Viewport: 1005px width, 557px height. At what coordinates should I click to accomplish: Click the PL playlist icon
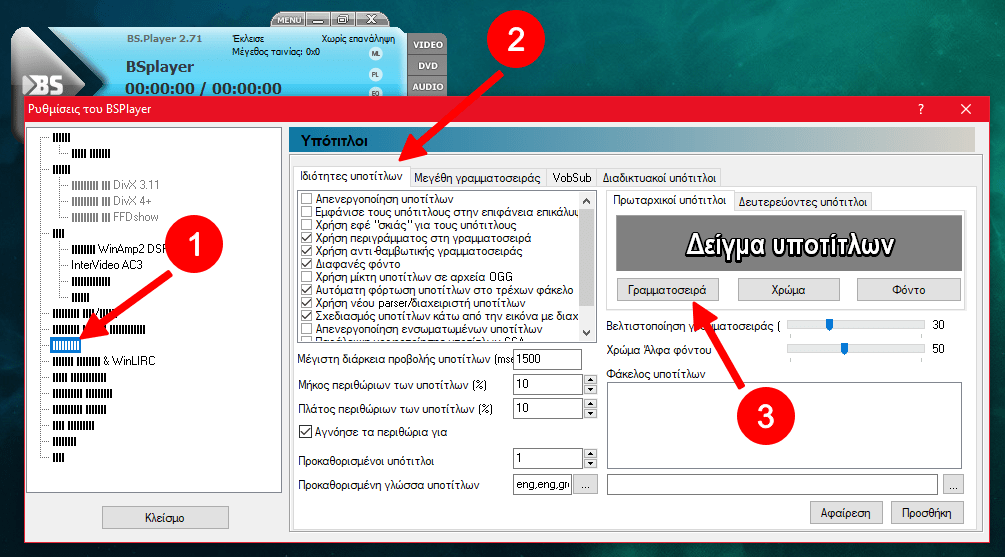pyautogui.click(x=376, y=74)
